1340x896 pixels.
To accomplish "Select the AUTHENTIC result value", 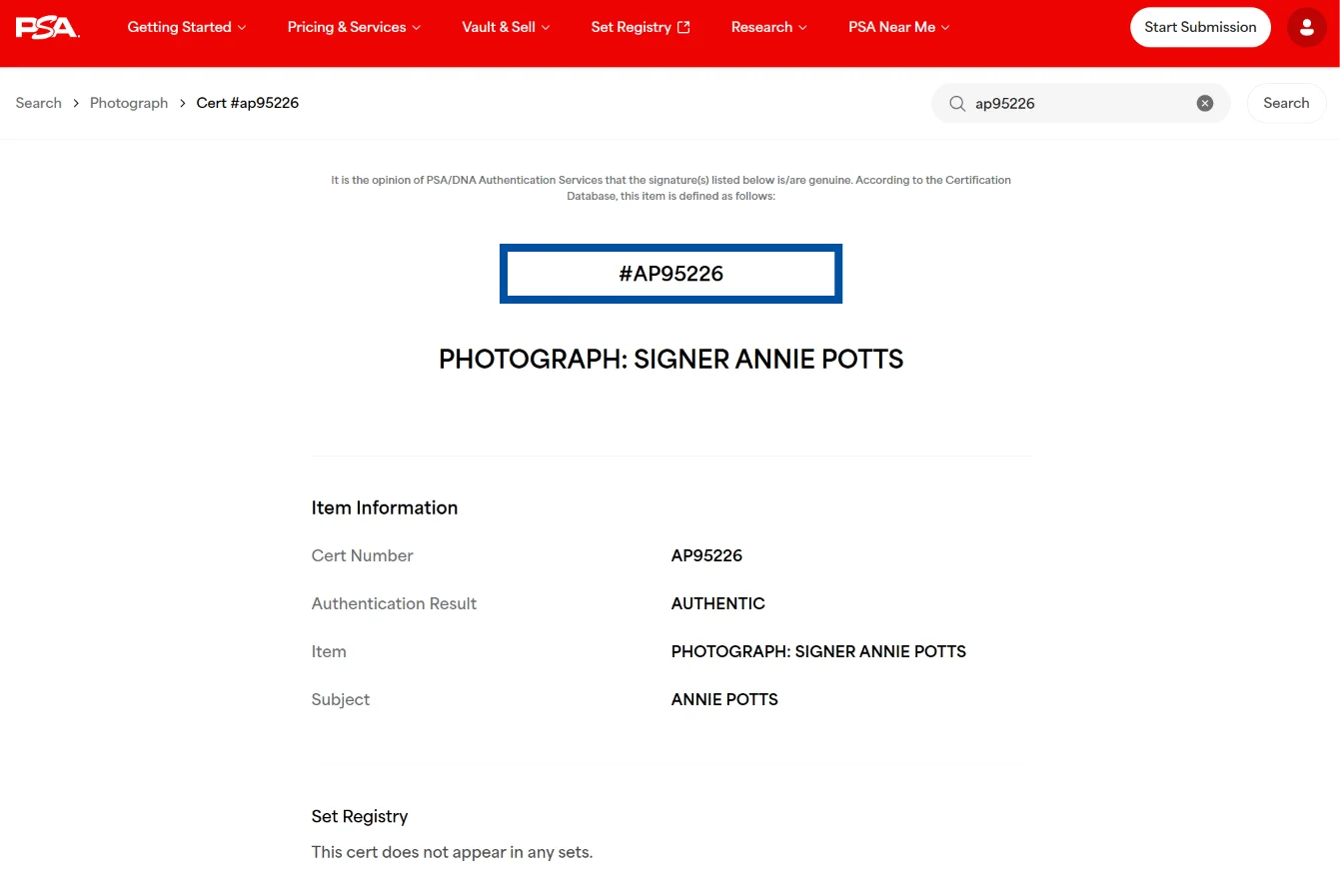I will [718, 603].
